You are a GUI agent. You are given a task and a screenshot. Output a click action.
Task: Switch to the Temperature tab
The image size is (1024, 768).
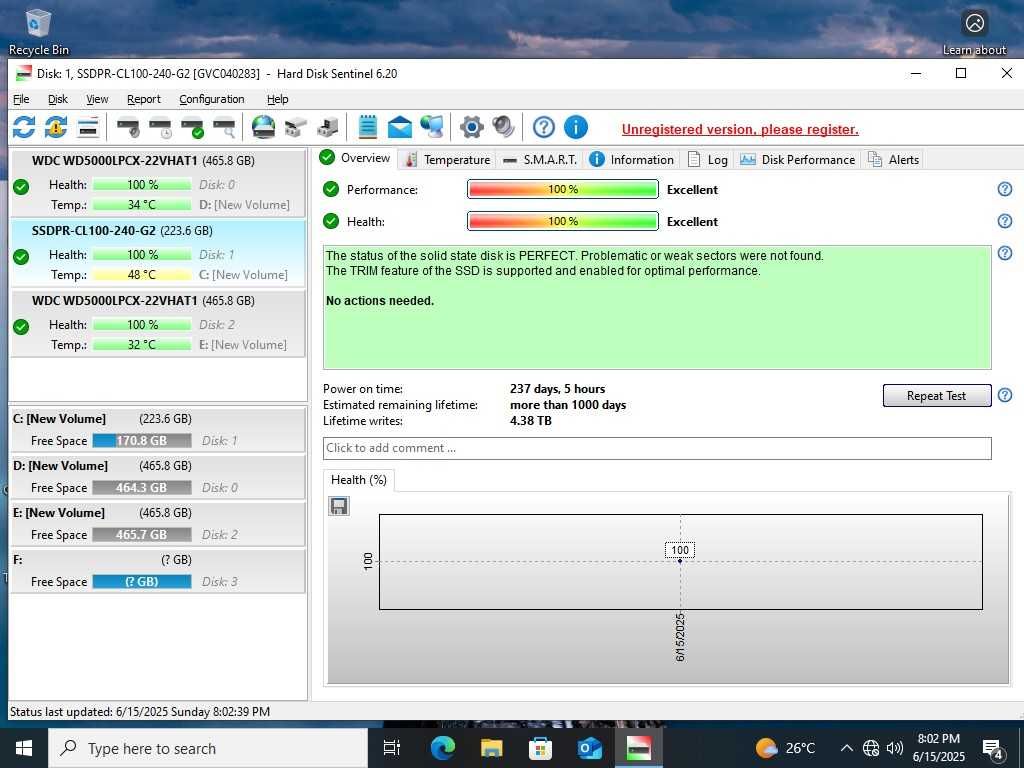click(x=447, y=159)
